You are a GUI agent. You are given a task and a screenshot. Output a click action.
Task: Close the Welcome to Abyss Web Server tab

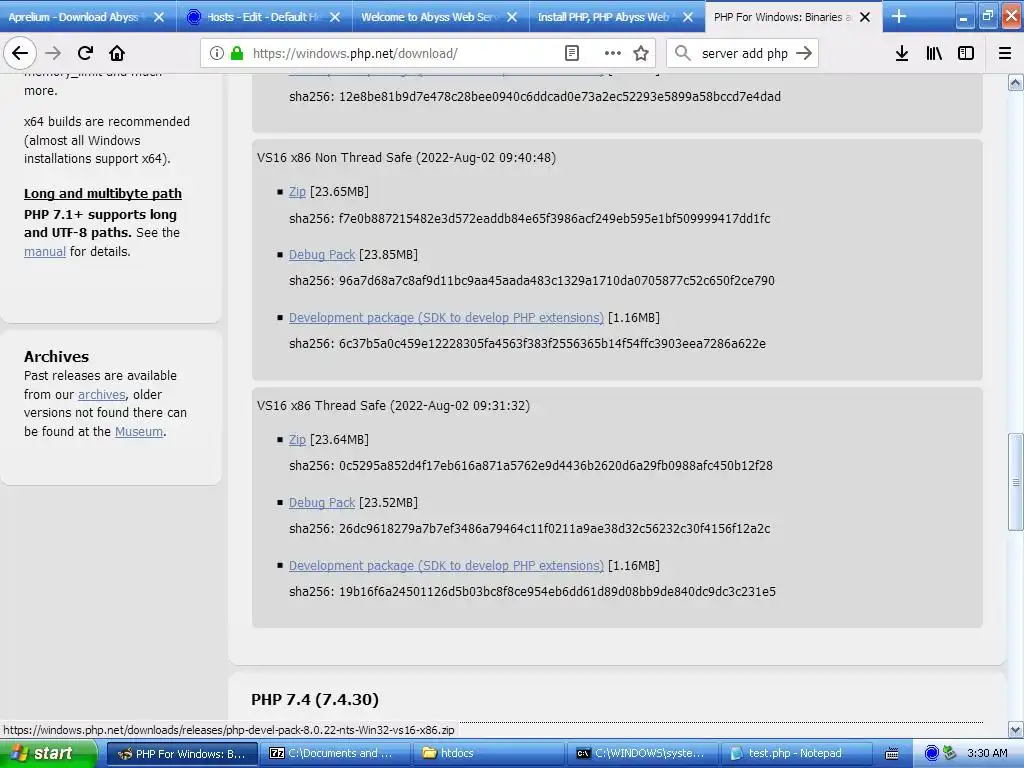[x=512, y=18]
